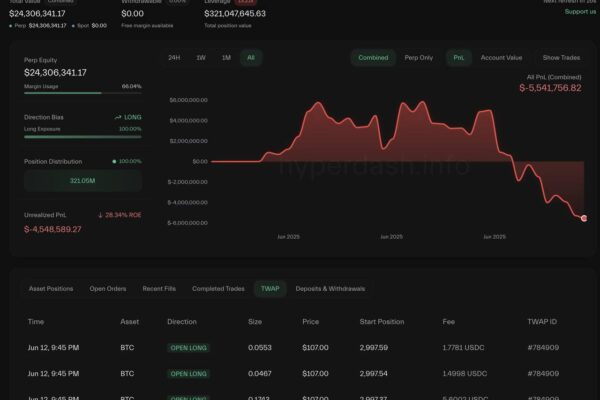Sort by the Asset column header
This screenshot has height=400, width=600.
click(x=129, y=322)
